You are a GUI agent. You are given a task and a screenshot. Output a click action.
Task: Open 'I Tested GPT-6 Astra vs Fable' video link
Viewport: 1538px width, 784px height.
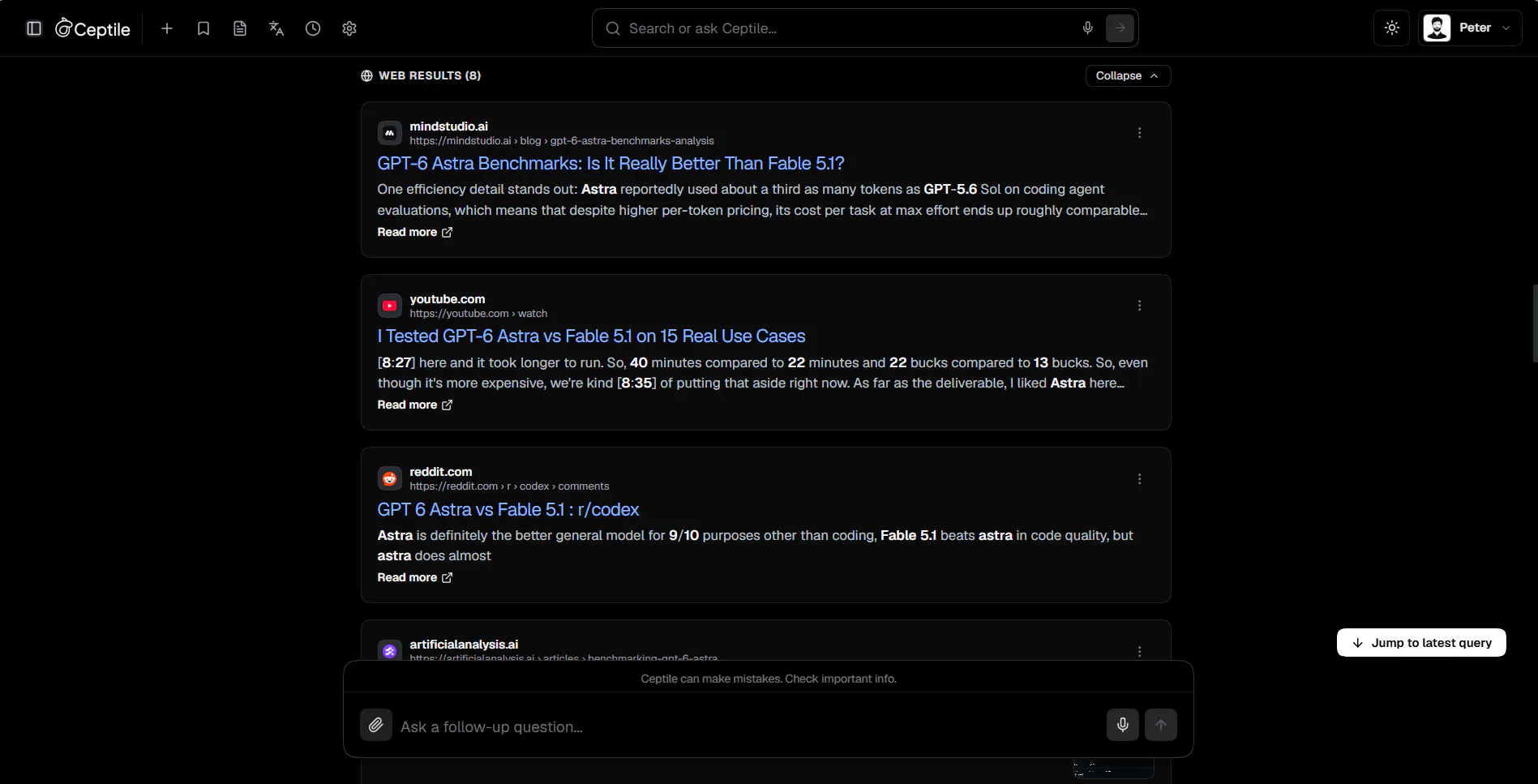(x=591, y=336)
